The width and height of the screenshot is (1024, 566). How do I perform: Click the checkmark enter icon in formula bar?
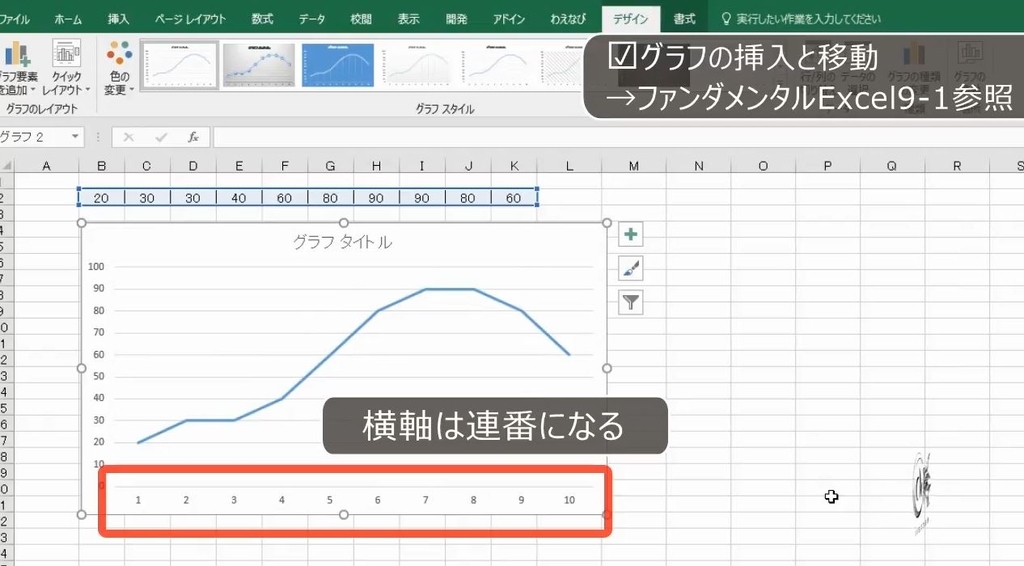pos(161,137)
